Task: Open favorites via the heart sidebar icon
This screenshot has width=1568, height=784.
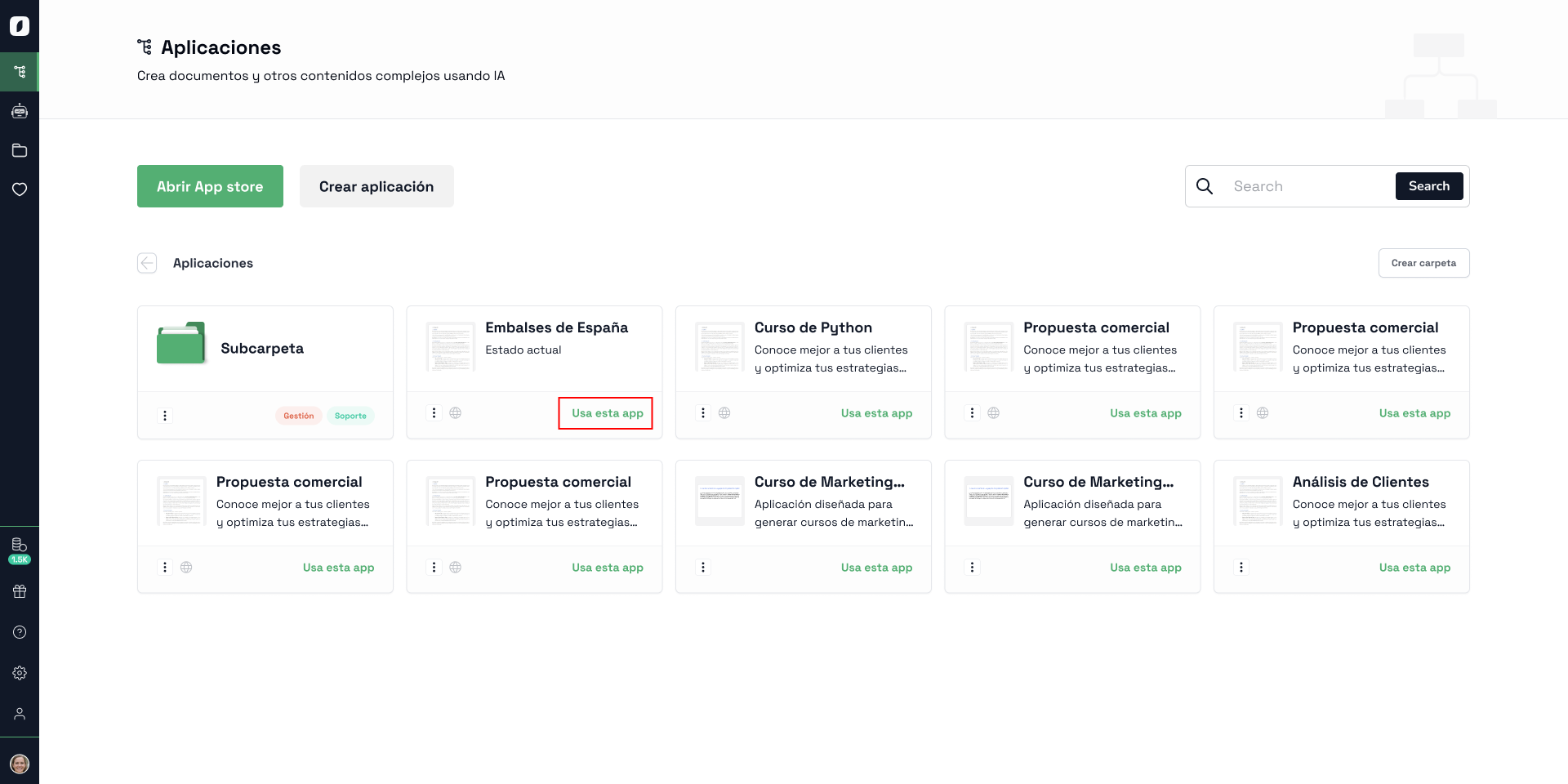Action: tap(20, 189)
